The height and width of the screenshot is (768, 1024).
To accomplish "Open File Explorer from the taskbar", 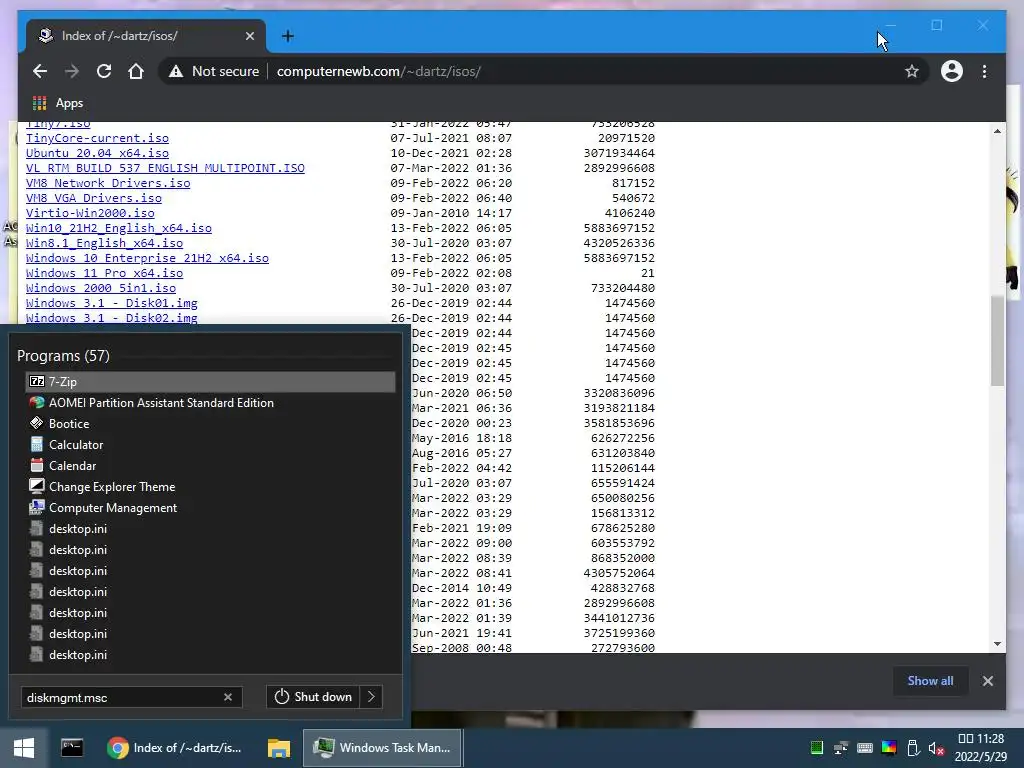I will click(279, 748).
